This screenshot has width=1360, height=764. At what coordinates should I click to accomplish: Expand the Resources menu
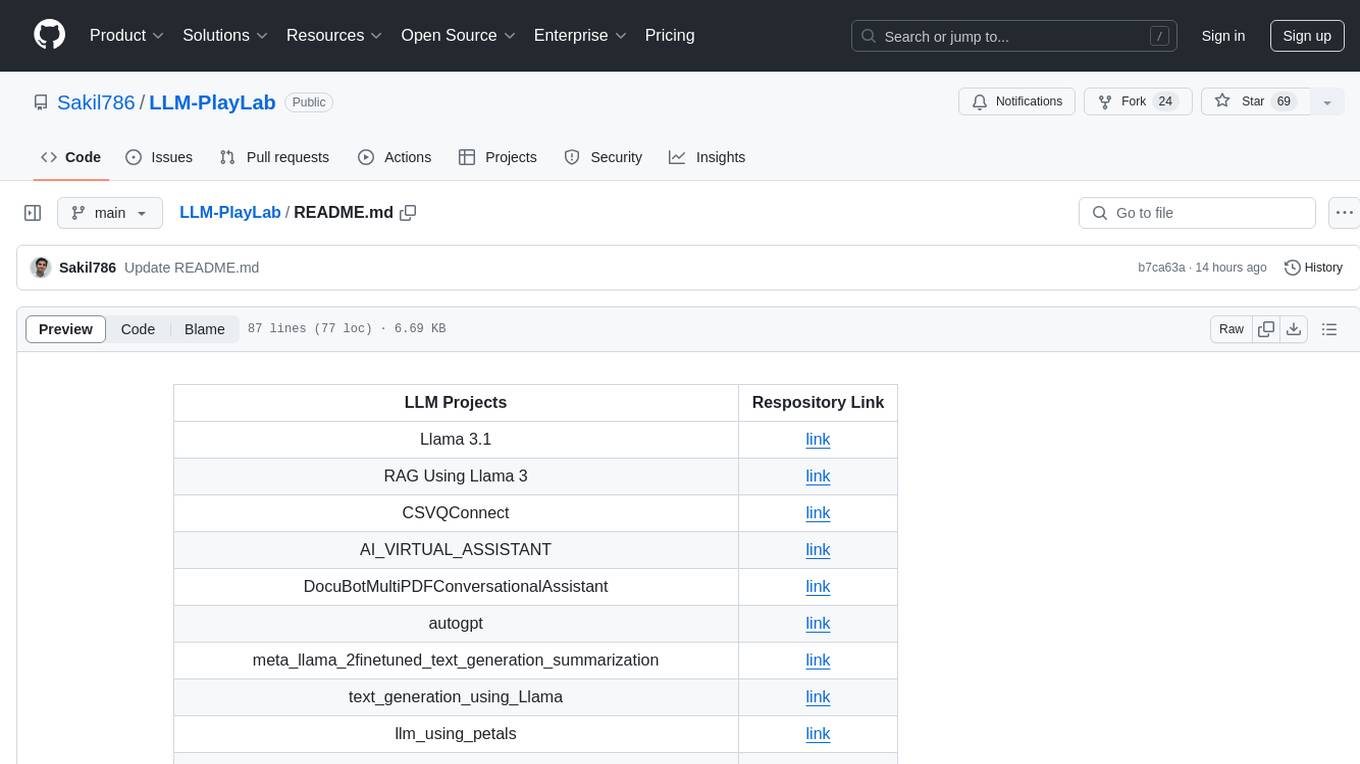(335, 35)
